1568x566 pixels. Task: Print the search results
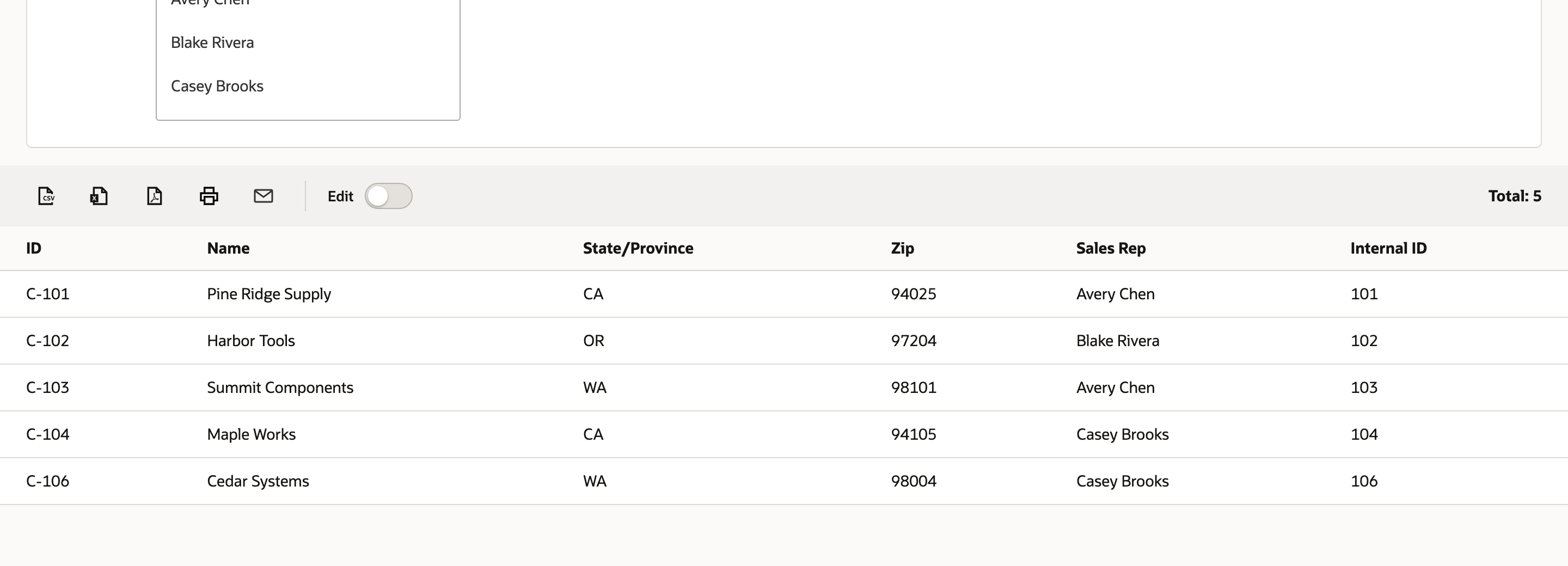[209, 196]
